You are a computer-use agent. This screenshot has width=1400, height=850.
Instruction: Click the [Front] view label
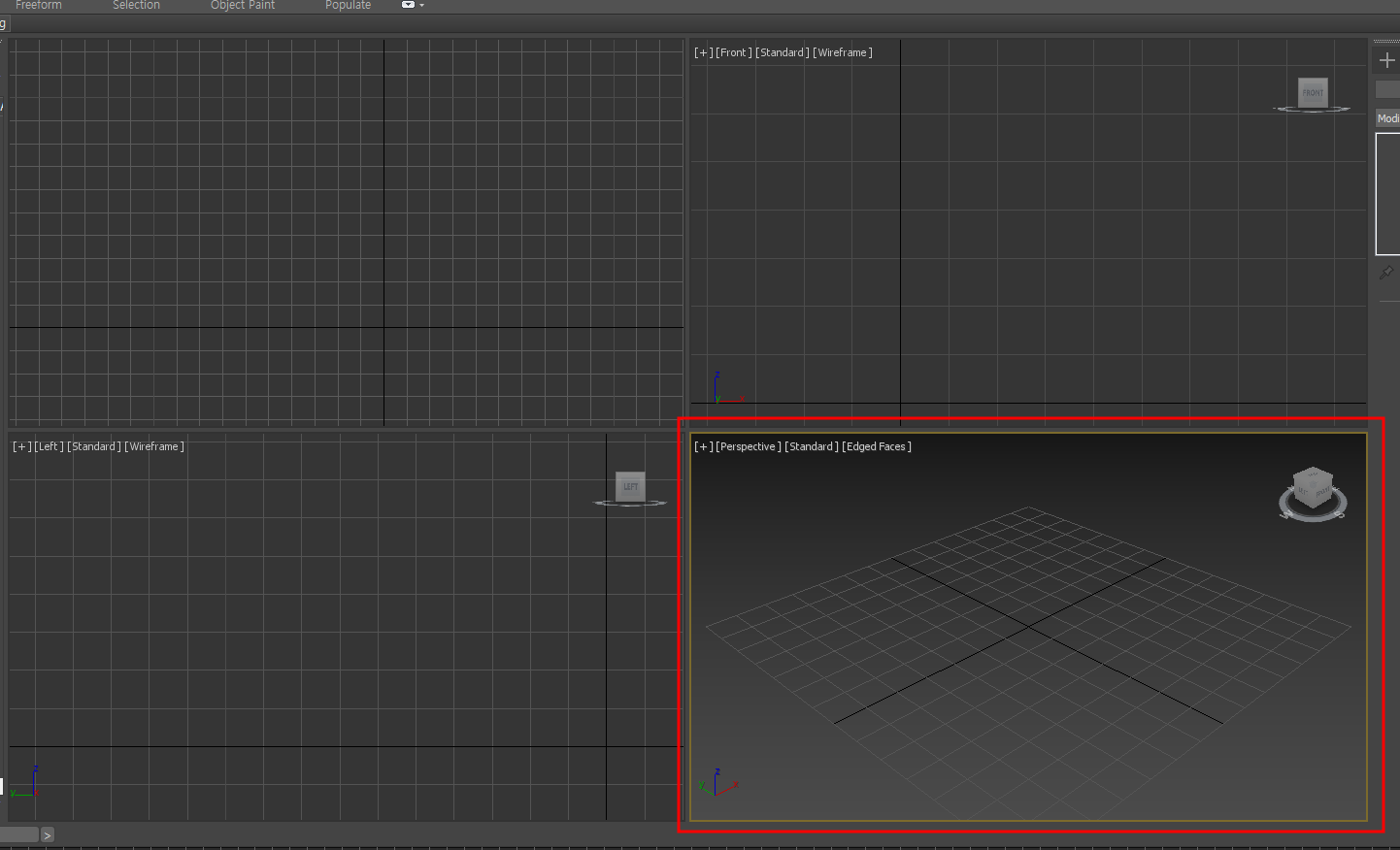pyautogui.click(x=734, y=52)
